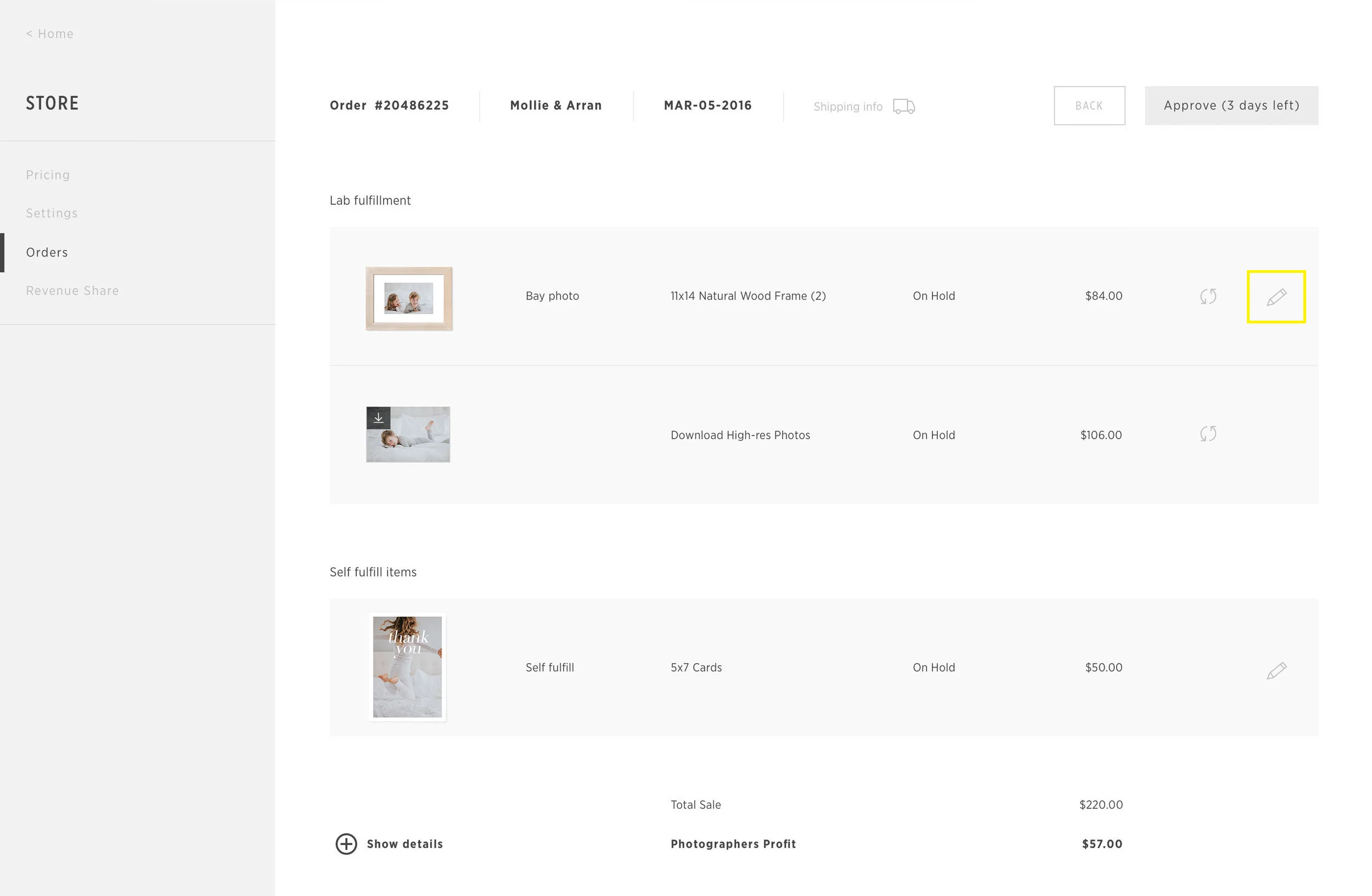Click the plus circle icon beside Show details
The width and height of the screenshot is (1372, 896).
346,843
